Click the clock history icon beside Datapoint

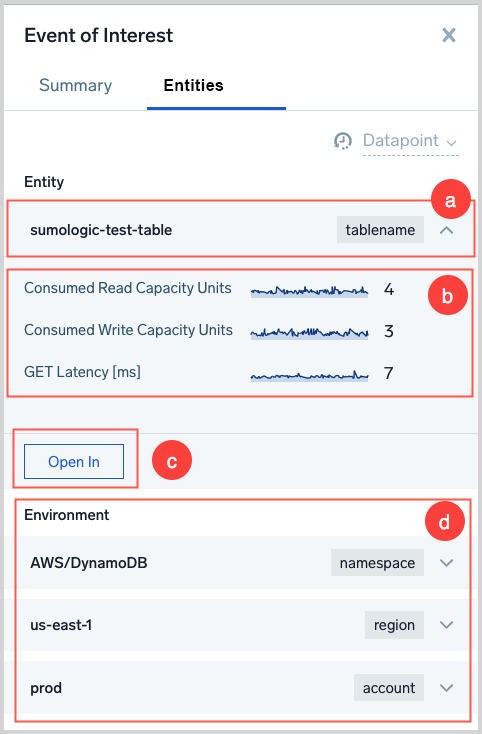coord(343,140)
